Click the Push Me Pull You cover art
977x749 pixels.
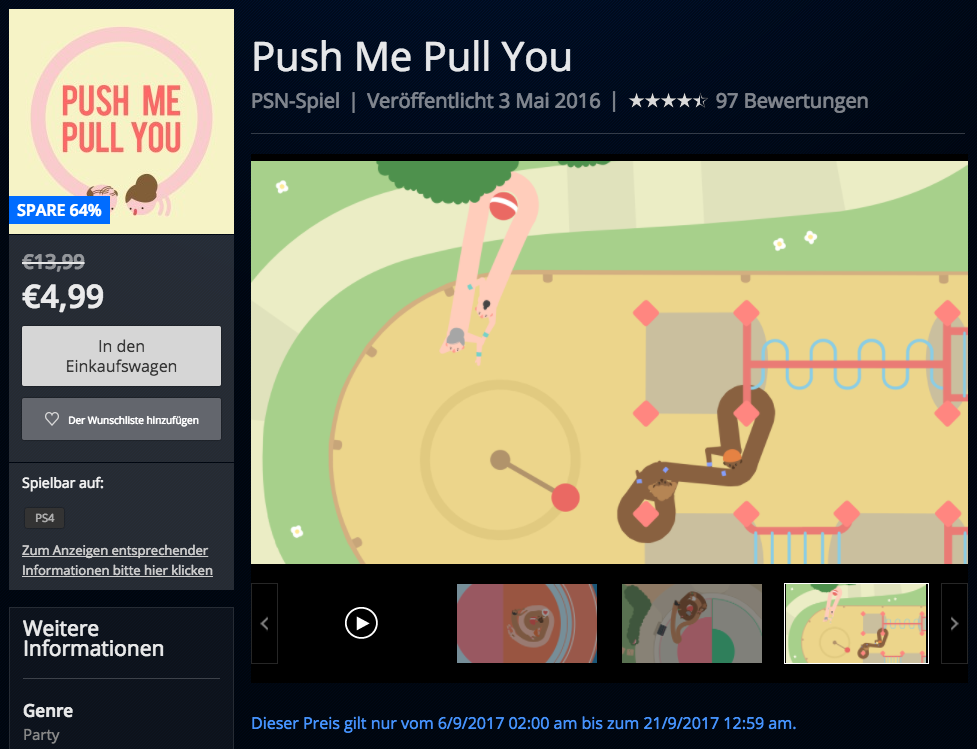(x=122, y=122)
